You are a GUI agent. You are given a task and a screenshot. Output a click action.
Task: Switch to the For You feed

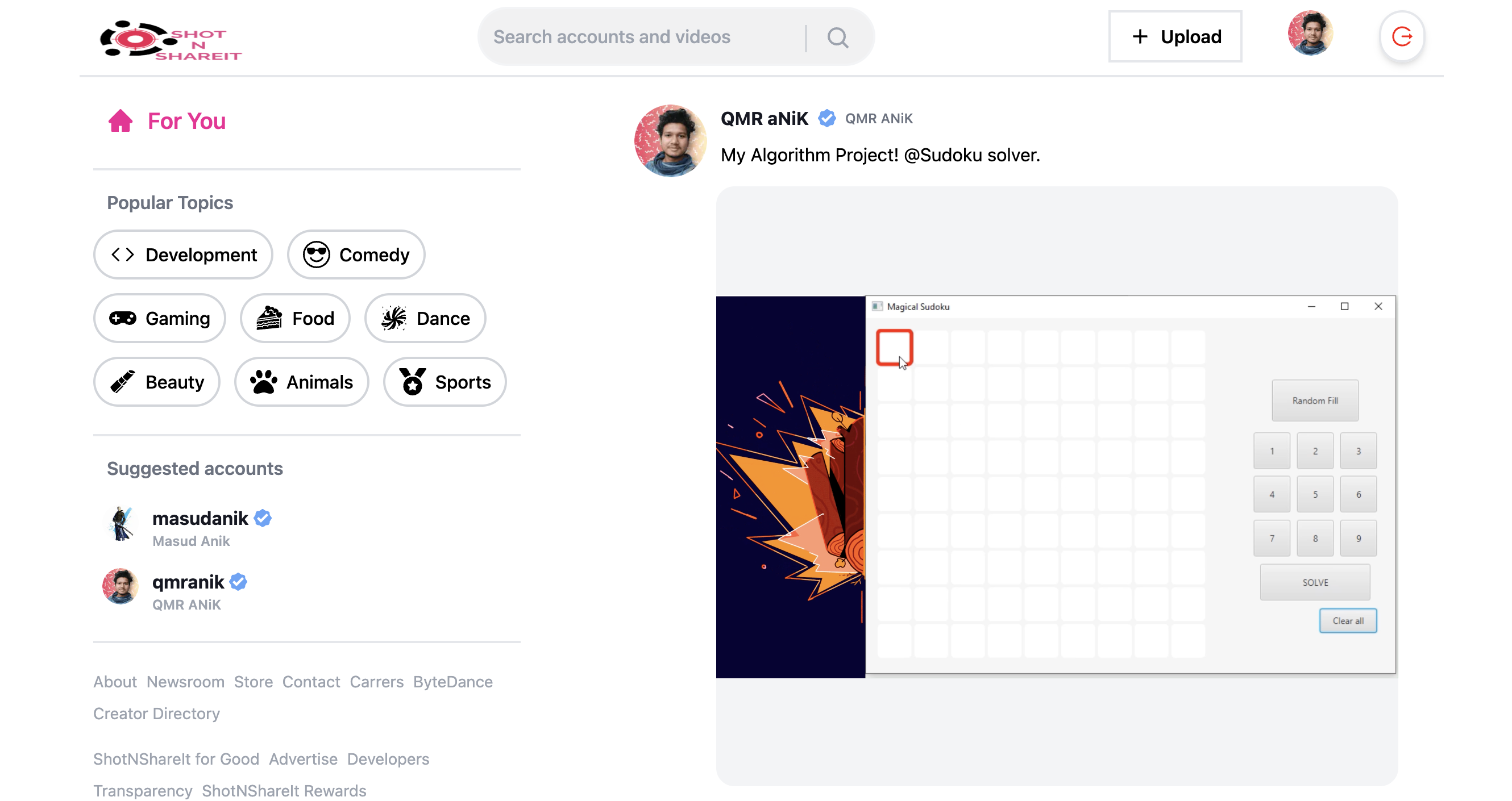coord(185,120)
